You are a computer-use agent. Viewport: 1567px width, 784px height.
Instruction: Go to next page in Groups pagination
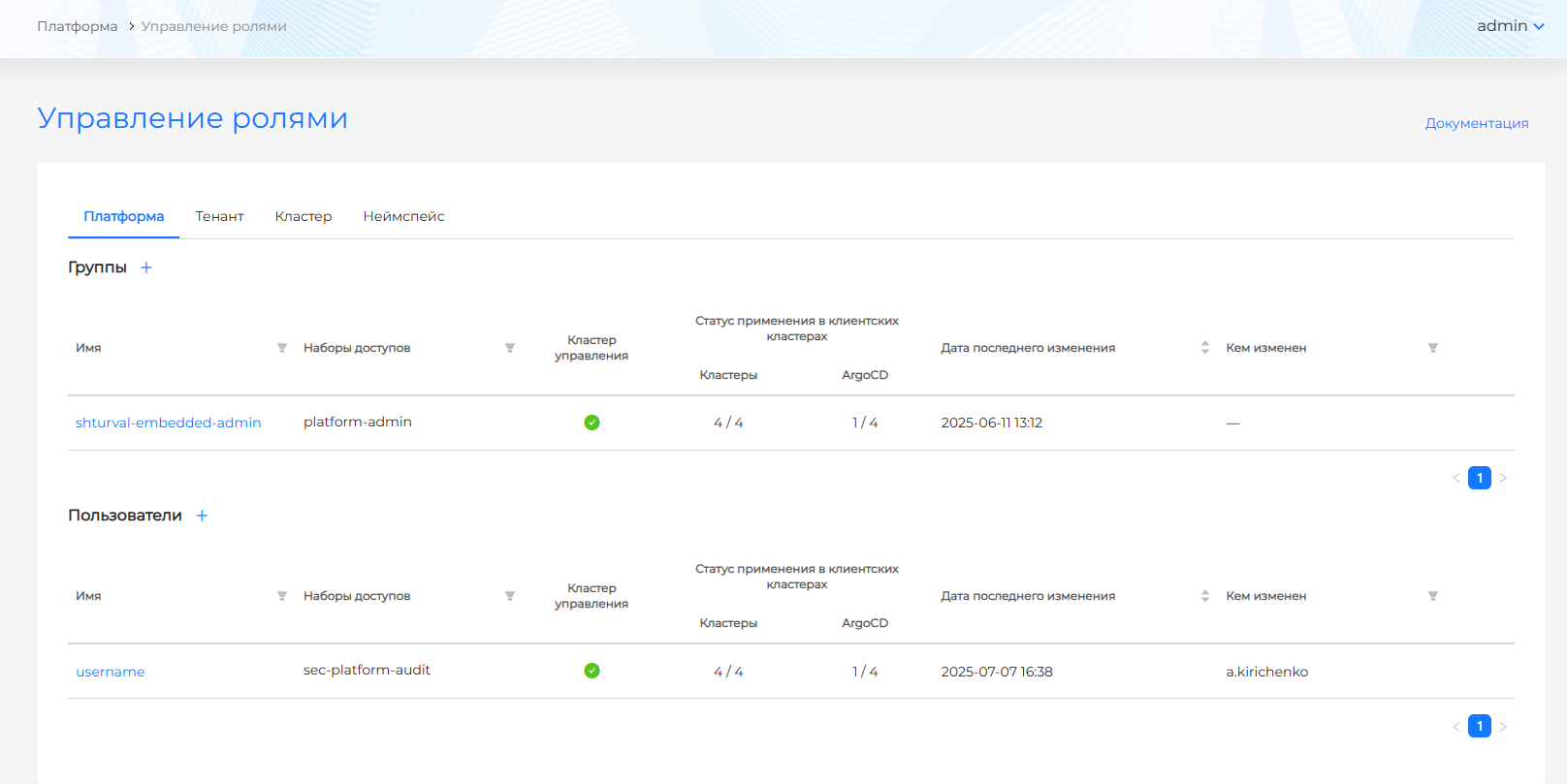(1503, 478)
